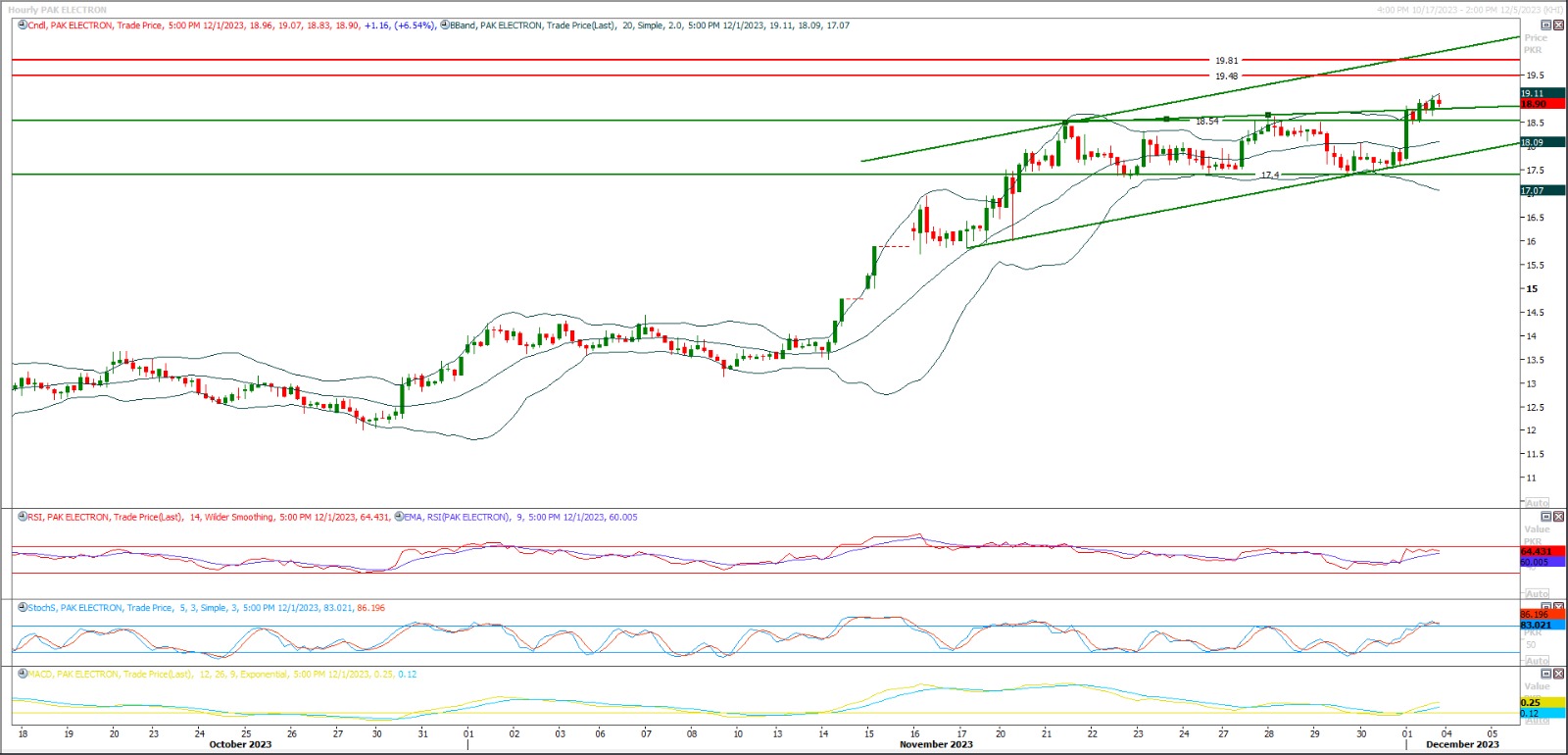Viewport: 1568px width, 755px height.
Task: Click the December 2023 label on time axis
Action: (1461, 744)
